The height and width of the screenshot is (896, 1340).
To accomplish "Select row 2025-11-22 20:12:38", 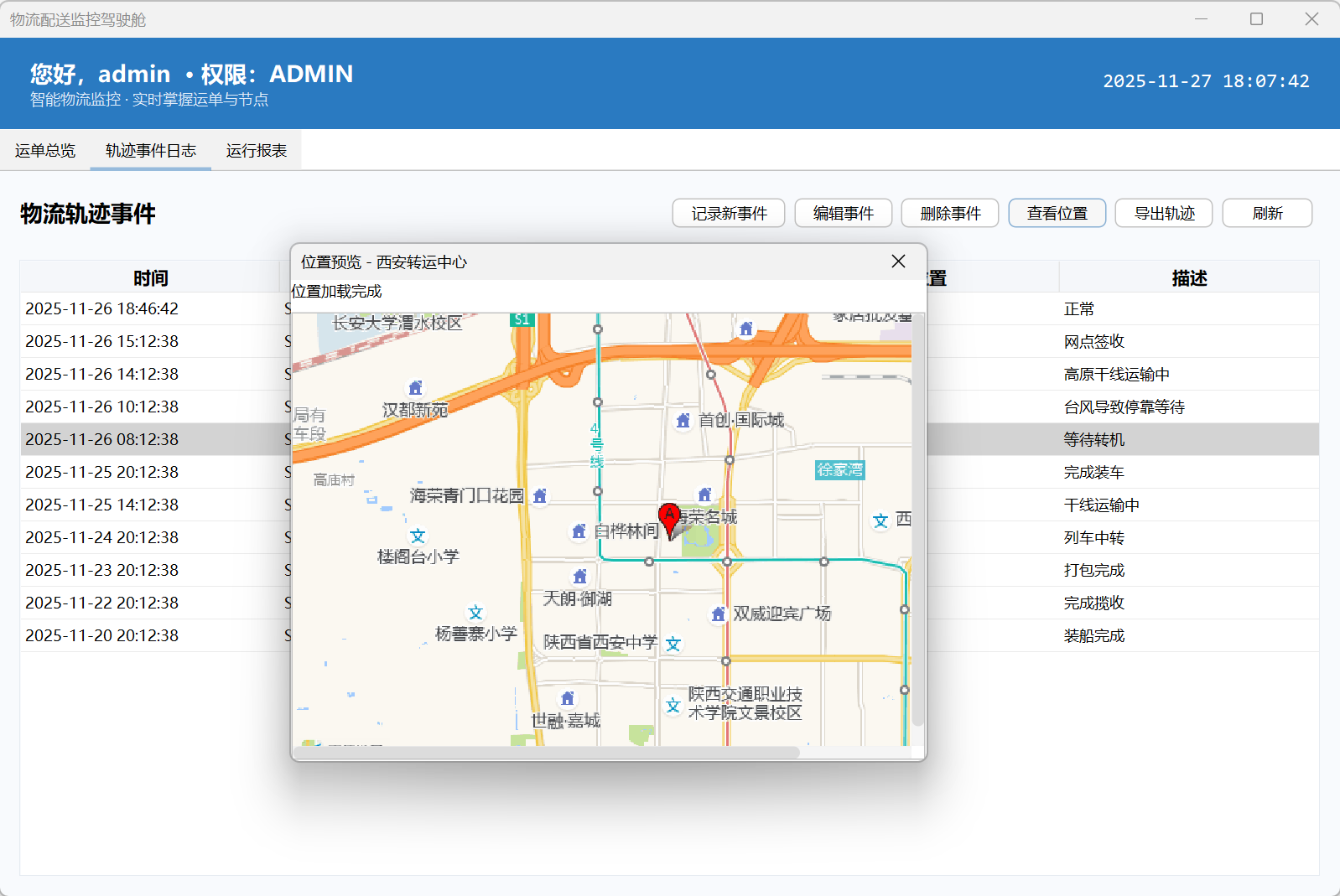I will click(669, 603).
